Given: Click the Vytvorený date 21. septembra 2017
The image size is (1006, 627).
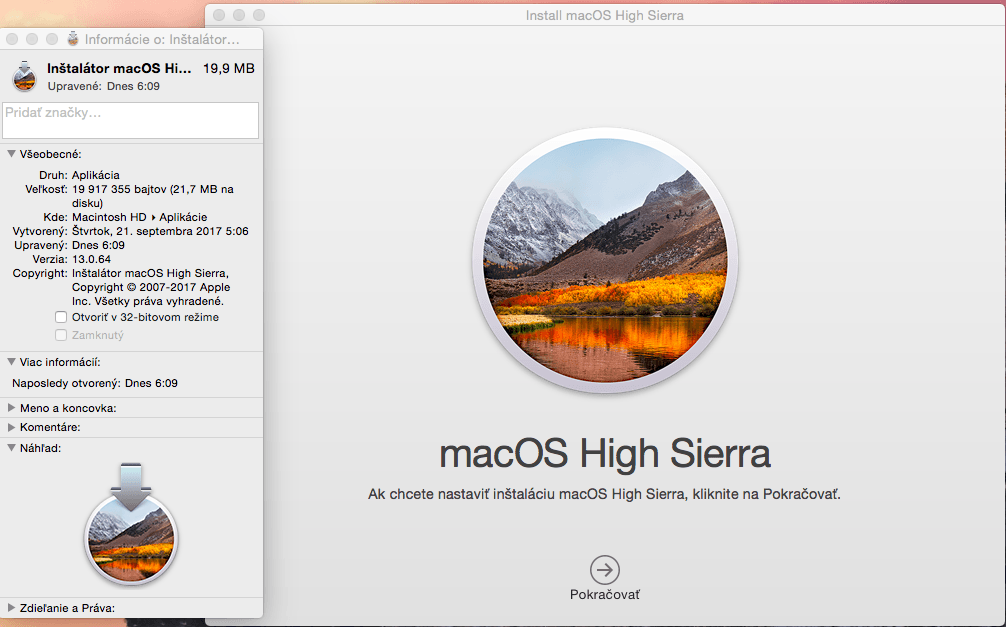Looking at the screenshot, I should [x=160, y=231].
